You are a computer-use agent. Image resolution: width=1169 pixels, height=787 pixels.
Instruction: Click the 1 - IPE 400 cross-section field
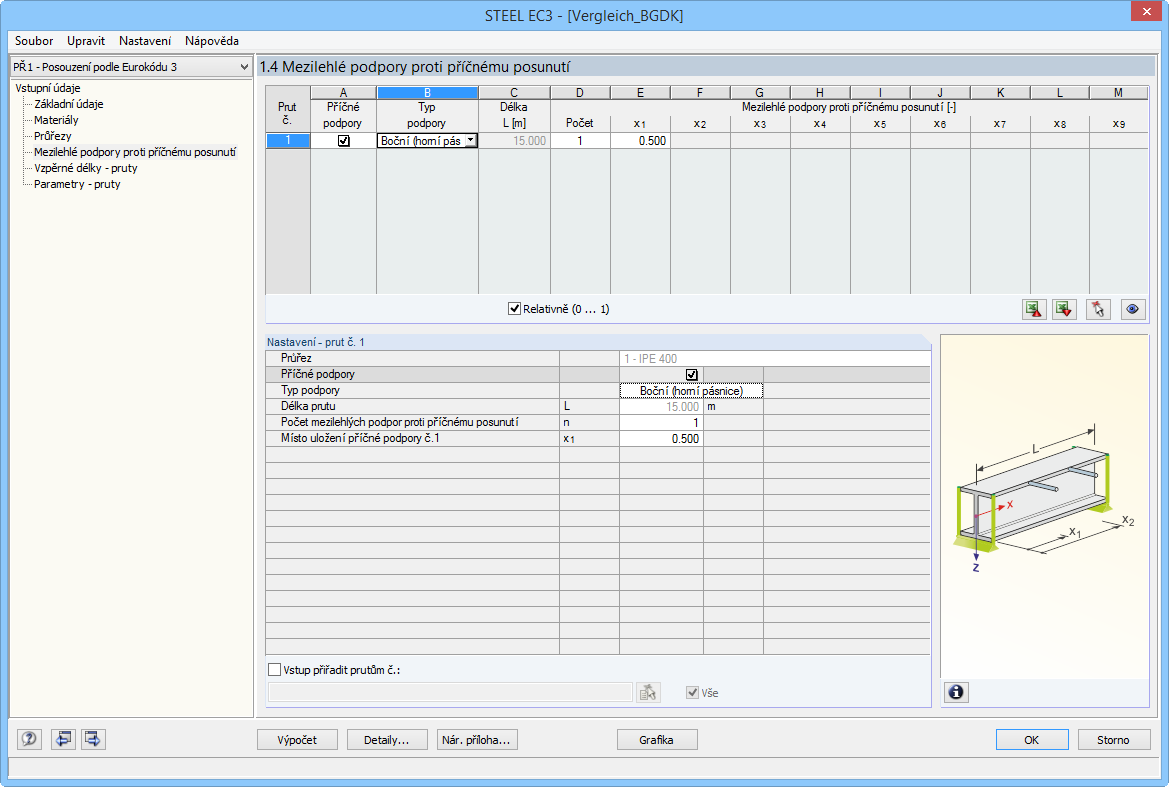[775, 358]
